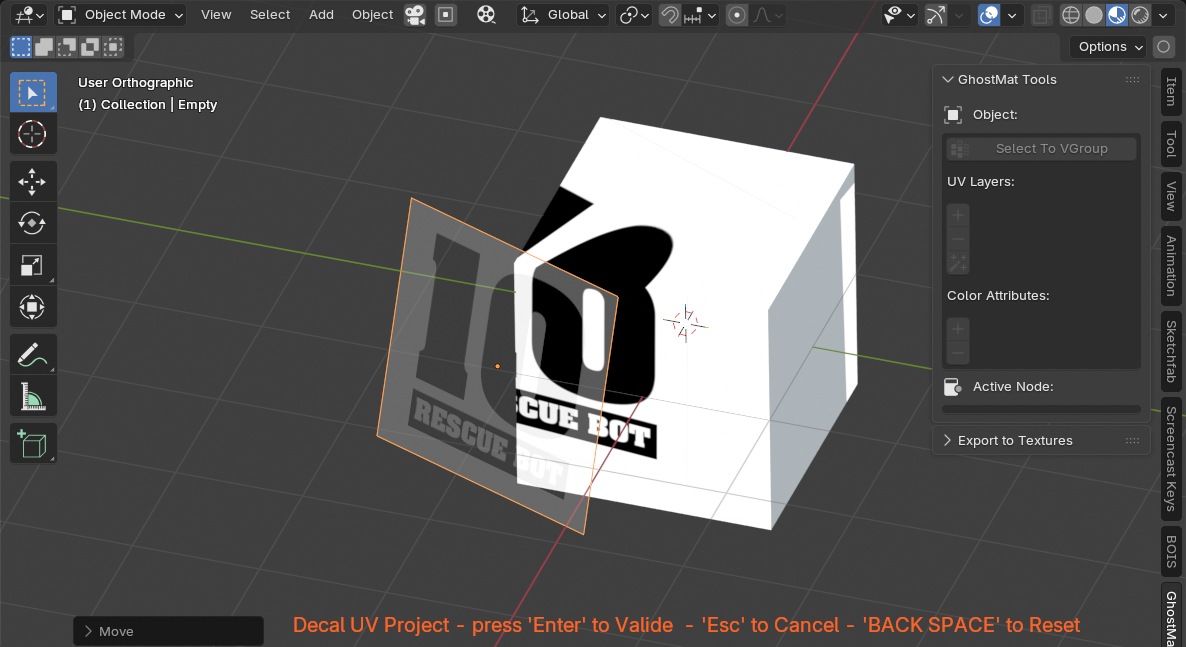1186x647 pixels.
Task: Click the Select To VGroup button
Action: tap(1041, 149)
